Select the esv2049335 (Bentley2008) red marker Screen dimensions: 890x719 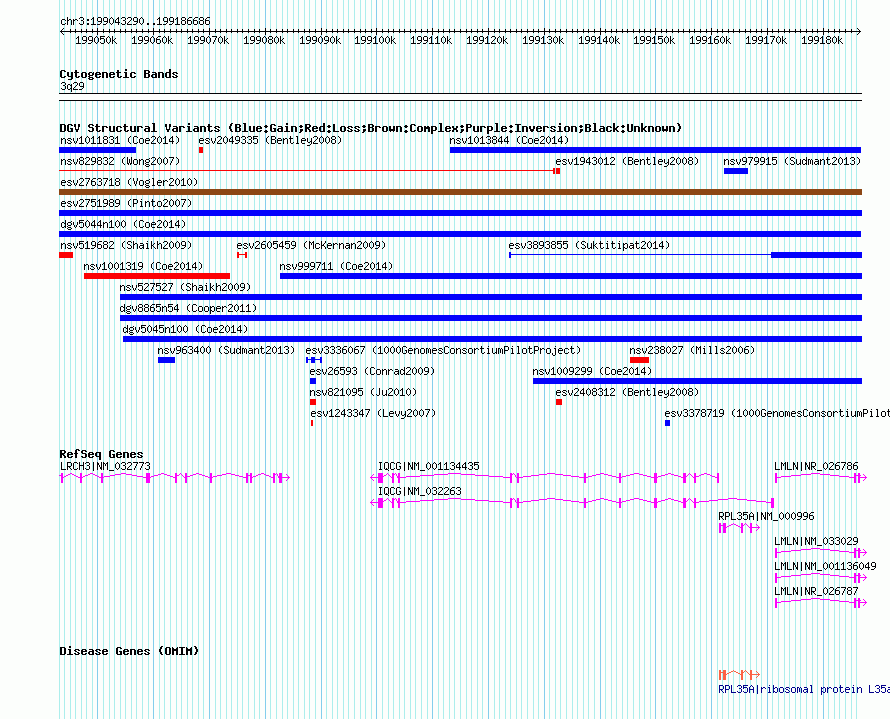[201, 150]
